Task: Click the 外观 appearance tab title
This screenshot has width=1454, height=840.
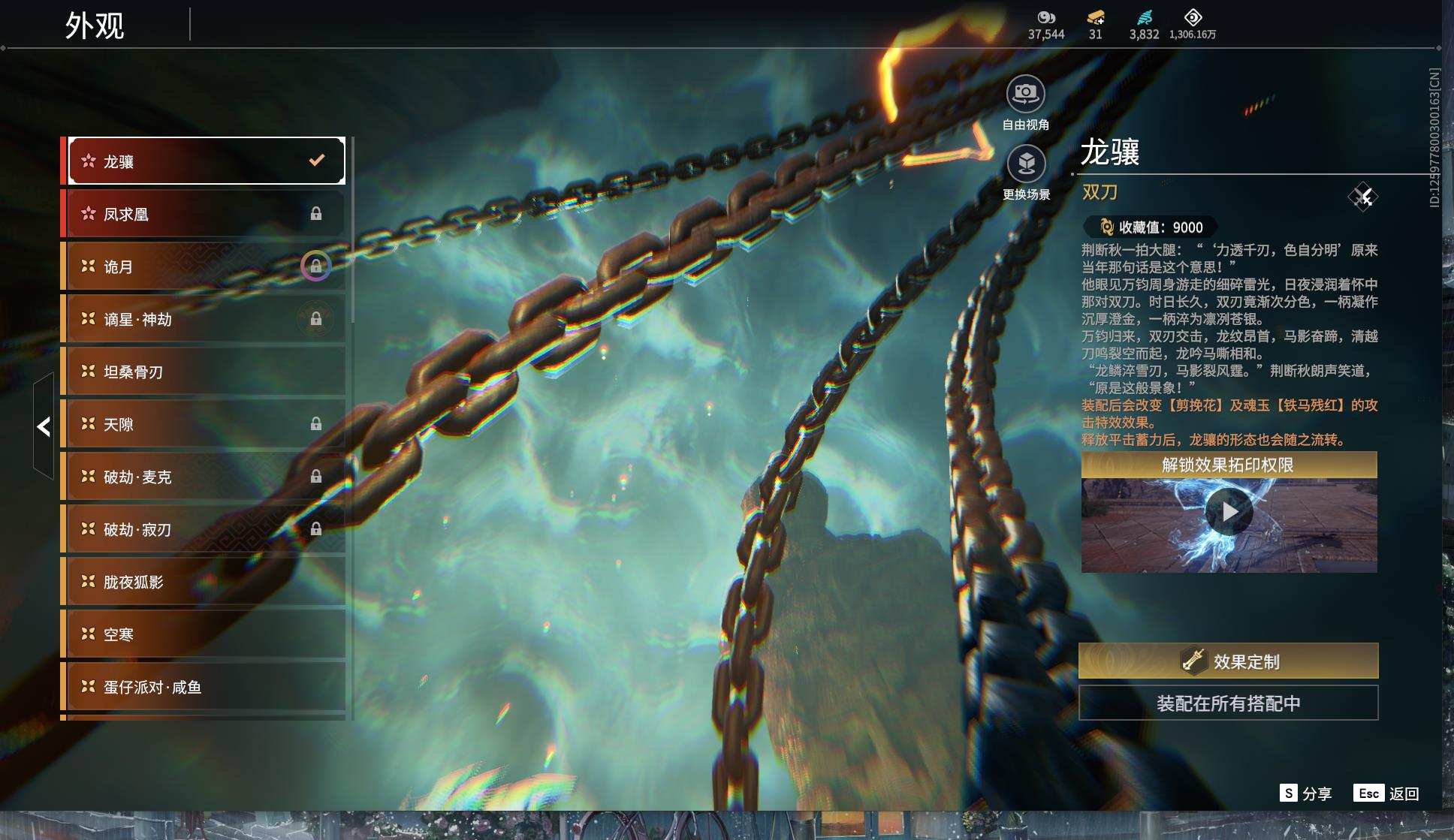Action: pyautogui.click(x=95, y=26)
